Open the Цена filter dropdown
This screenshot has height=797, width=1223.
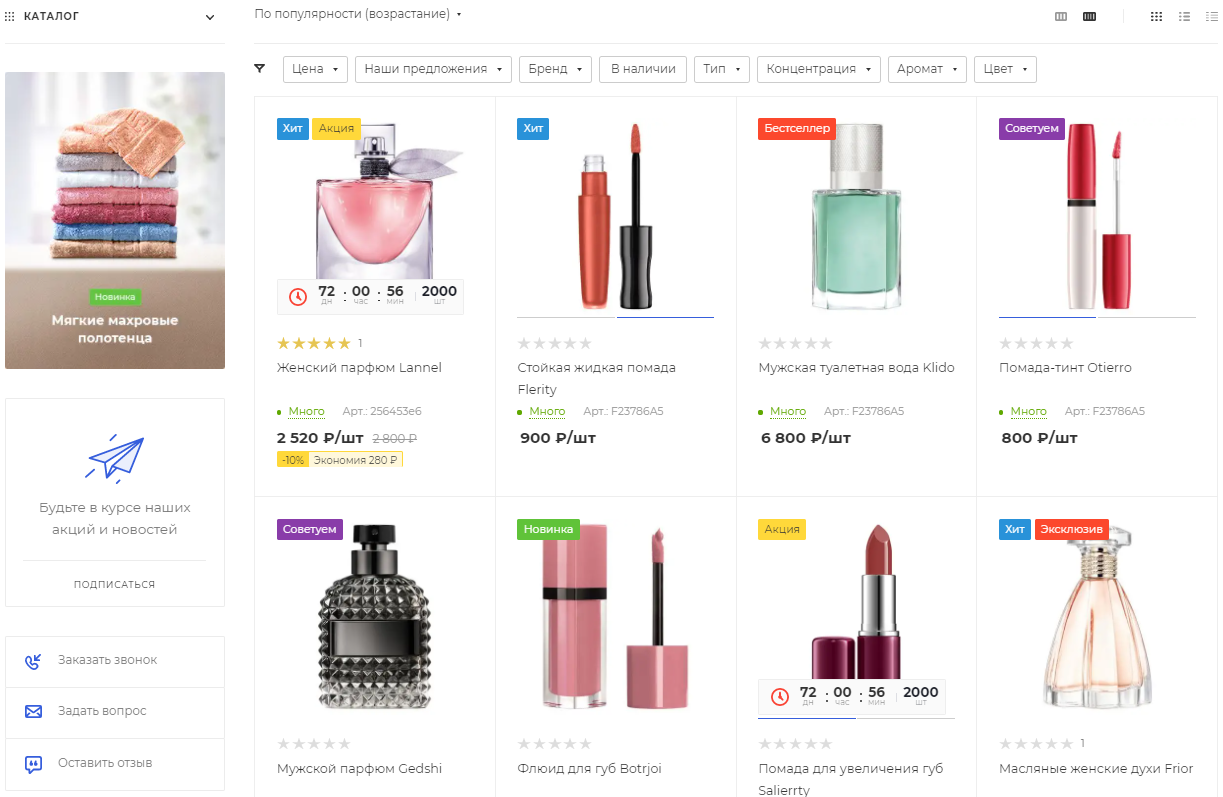pos(315,69)
